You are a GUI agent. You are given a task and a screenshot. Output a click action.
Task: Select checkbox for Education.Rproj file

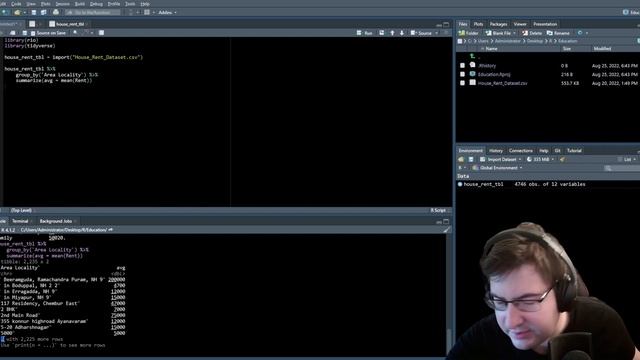(462, 74)
